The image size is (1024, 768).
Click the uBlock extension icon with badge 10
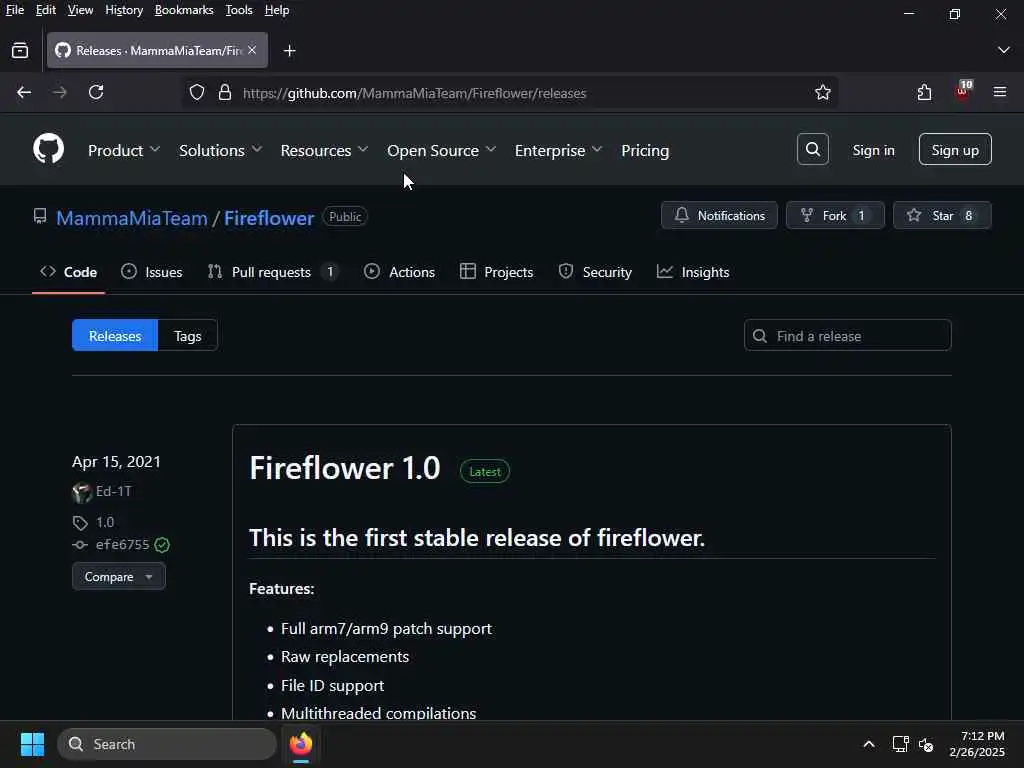[x=963, y=91]
